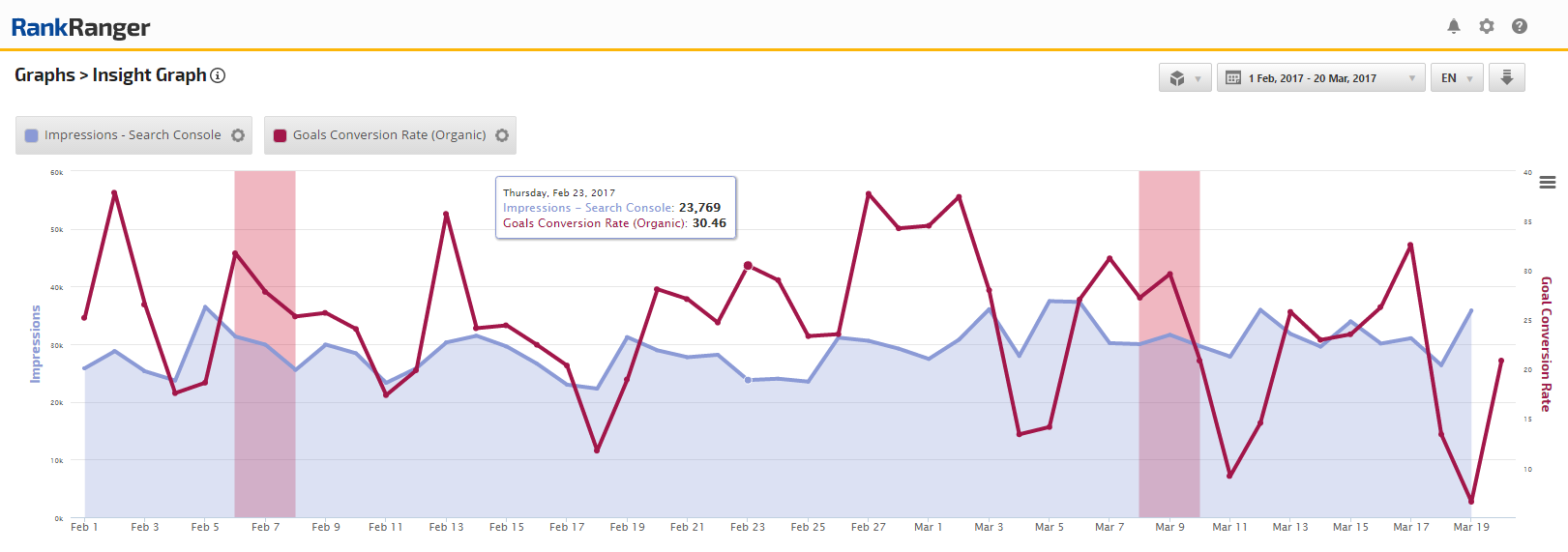This screenshot has height=552, width=1568.
Task: Toggle Goals Conversion Rate (Organic) series
Action: pos(389,135)
